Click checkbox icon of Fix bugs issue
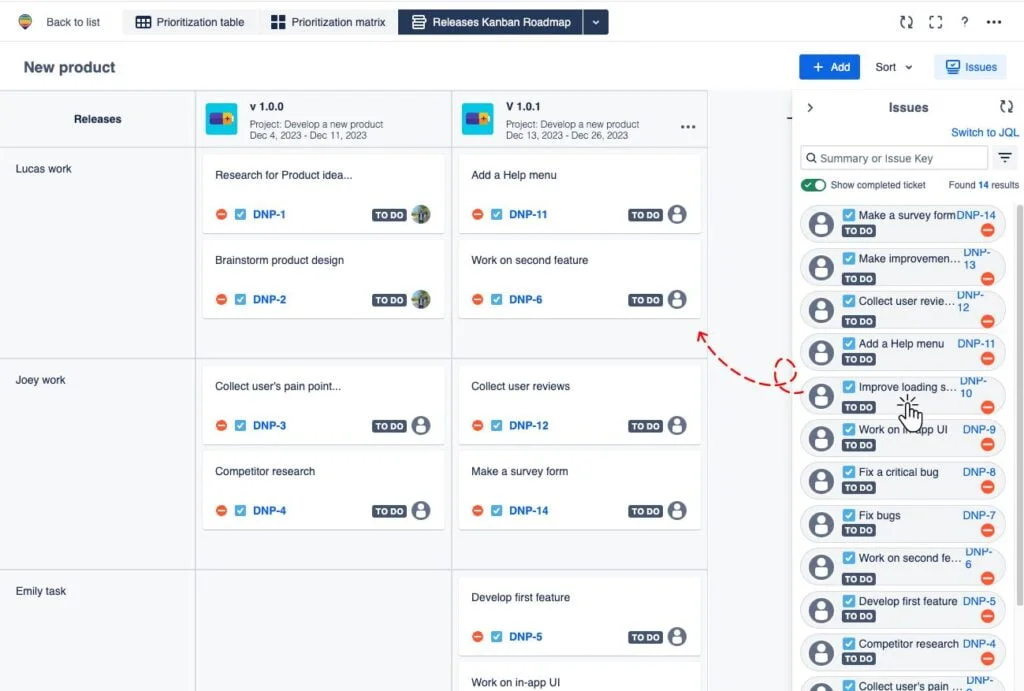 (848, 515)
